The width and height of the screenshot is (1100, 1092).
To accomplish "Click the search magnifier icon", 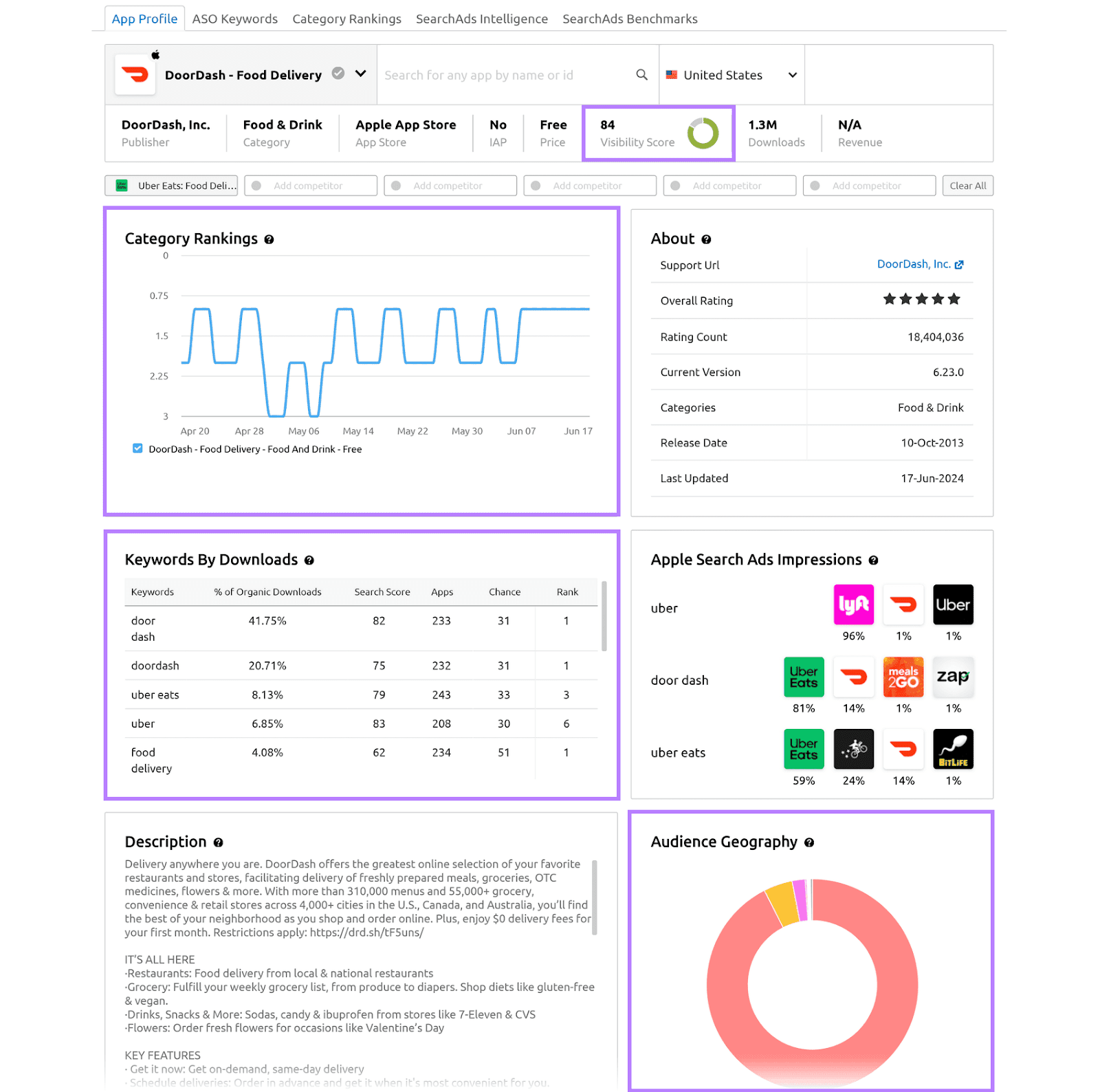I will click(x=641, y=74).
